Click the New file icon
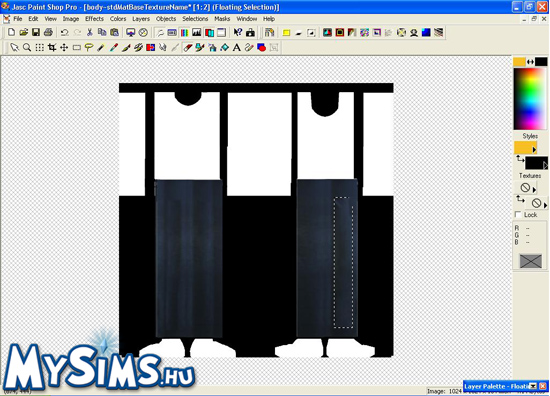Screen dimensions: 550x396 click(x=11, y=33)
